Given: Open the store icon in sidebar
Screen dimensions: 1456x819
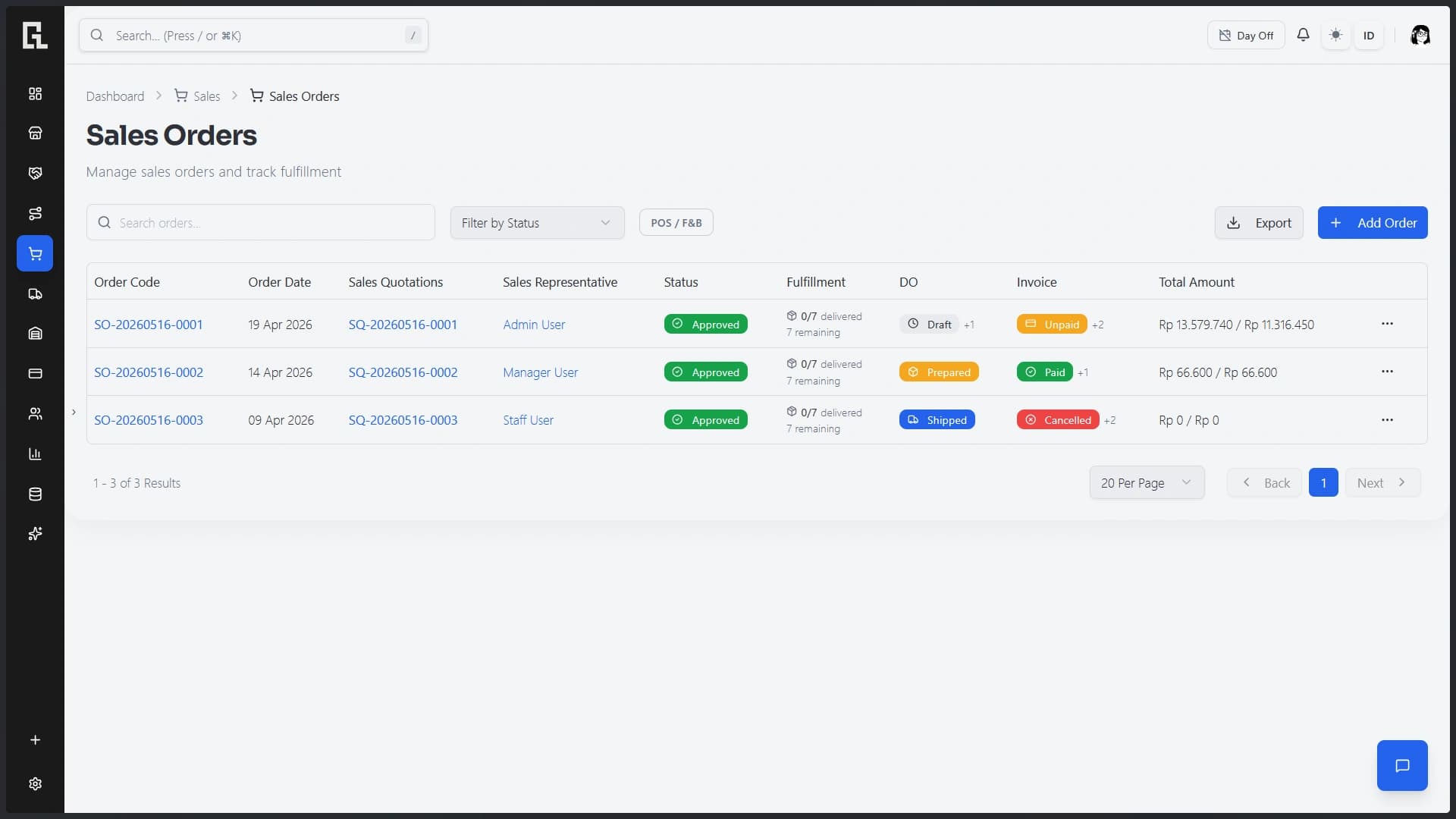Looking at the screenshot, I should click(x=35, y=133).
